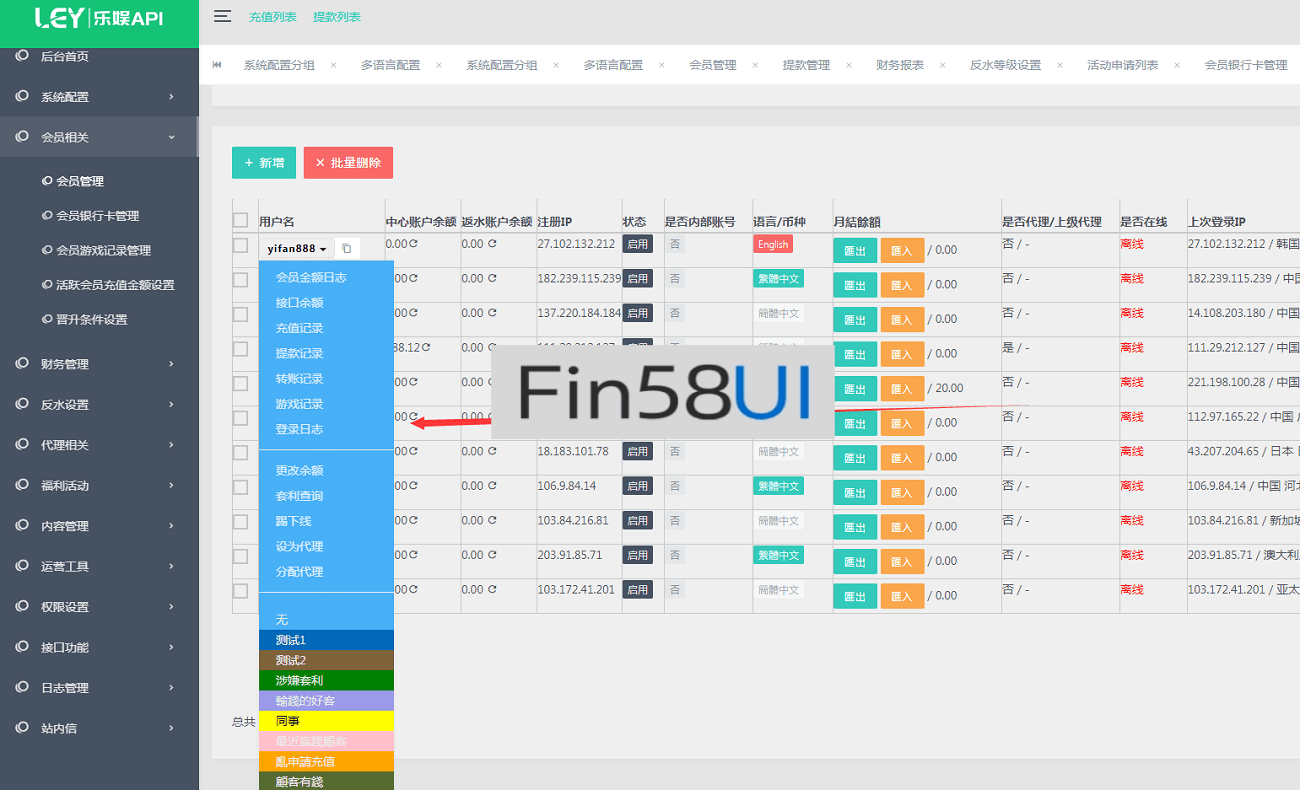
Task: Click copy icon next to yifan888
Action: [x=347, y=249]
